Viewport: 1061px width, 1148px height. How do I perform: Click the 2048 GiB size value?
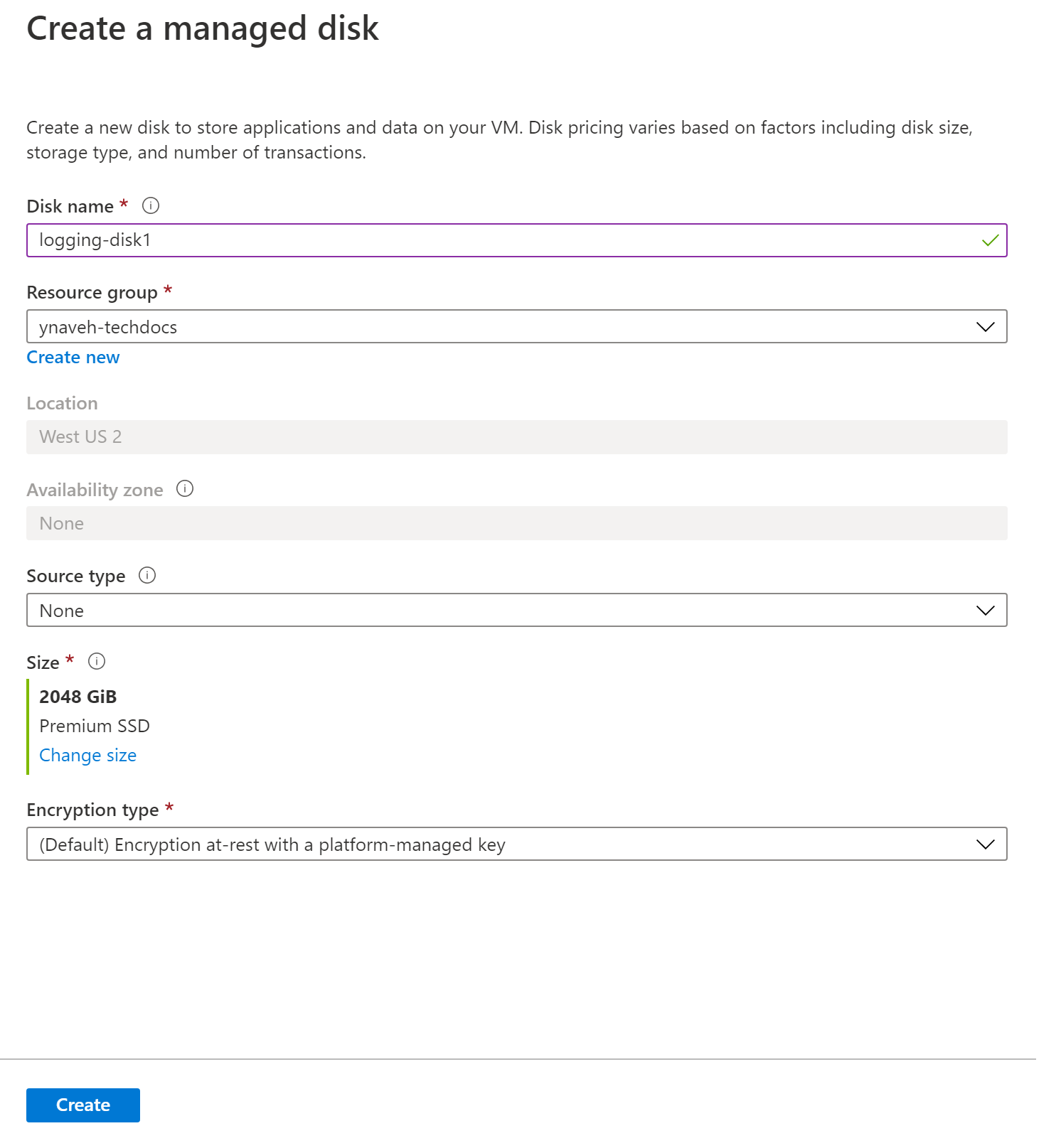click(78, 697)
